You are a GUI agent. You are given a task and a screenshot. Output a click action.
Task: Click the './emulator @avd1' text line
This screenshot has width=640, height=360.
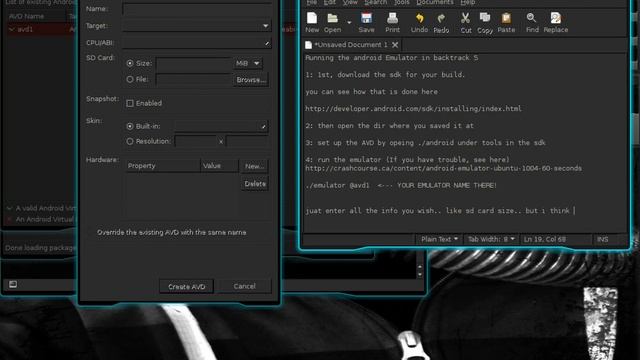[401, 185]
